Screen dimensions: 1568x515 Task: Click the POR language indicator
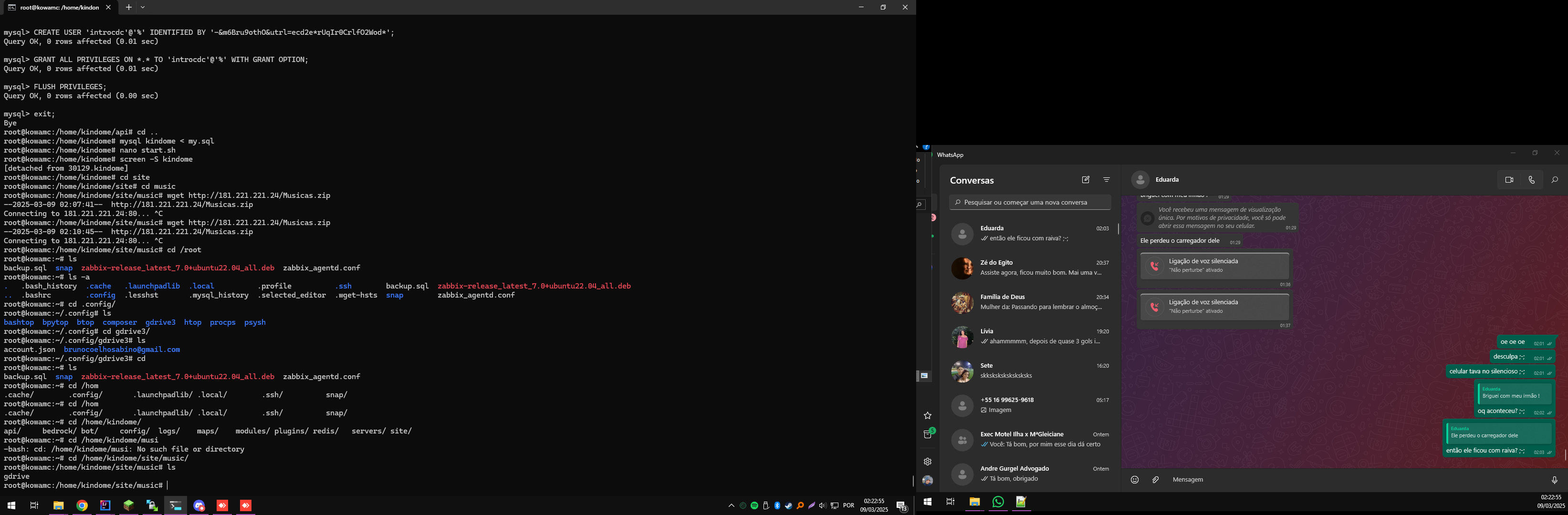point(848,506)
